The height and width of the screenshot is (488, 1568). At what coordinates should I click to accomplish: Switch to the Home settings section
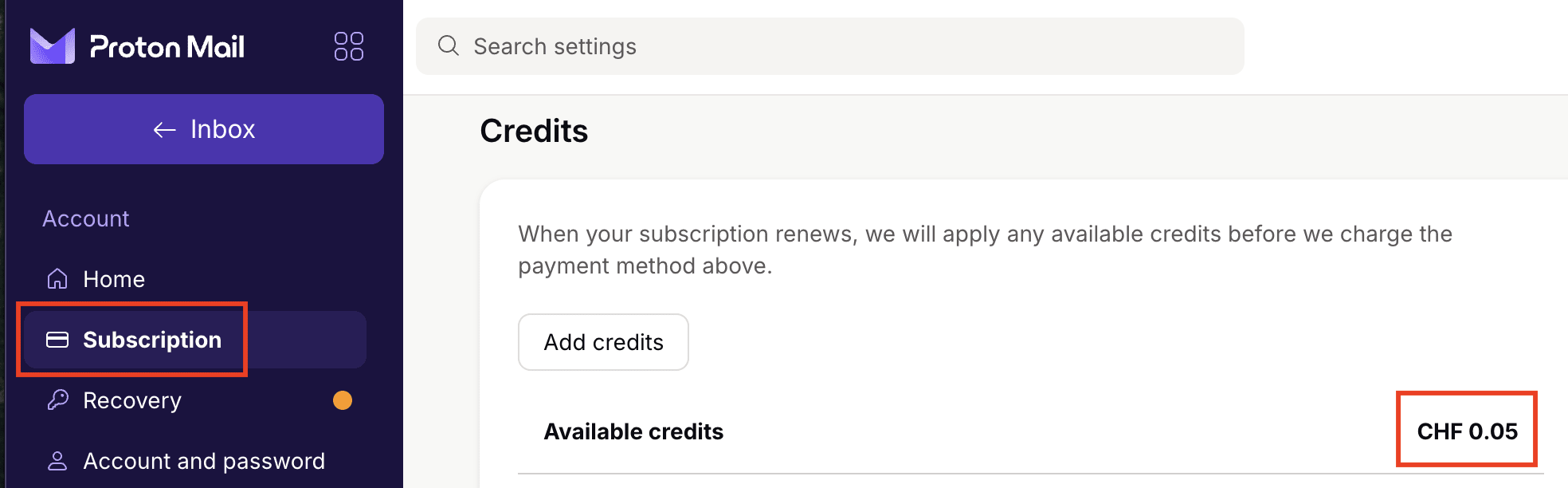(114, 279)
